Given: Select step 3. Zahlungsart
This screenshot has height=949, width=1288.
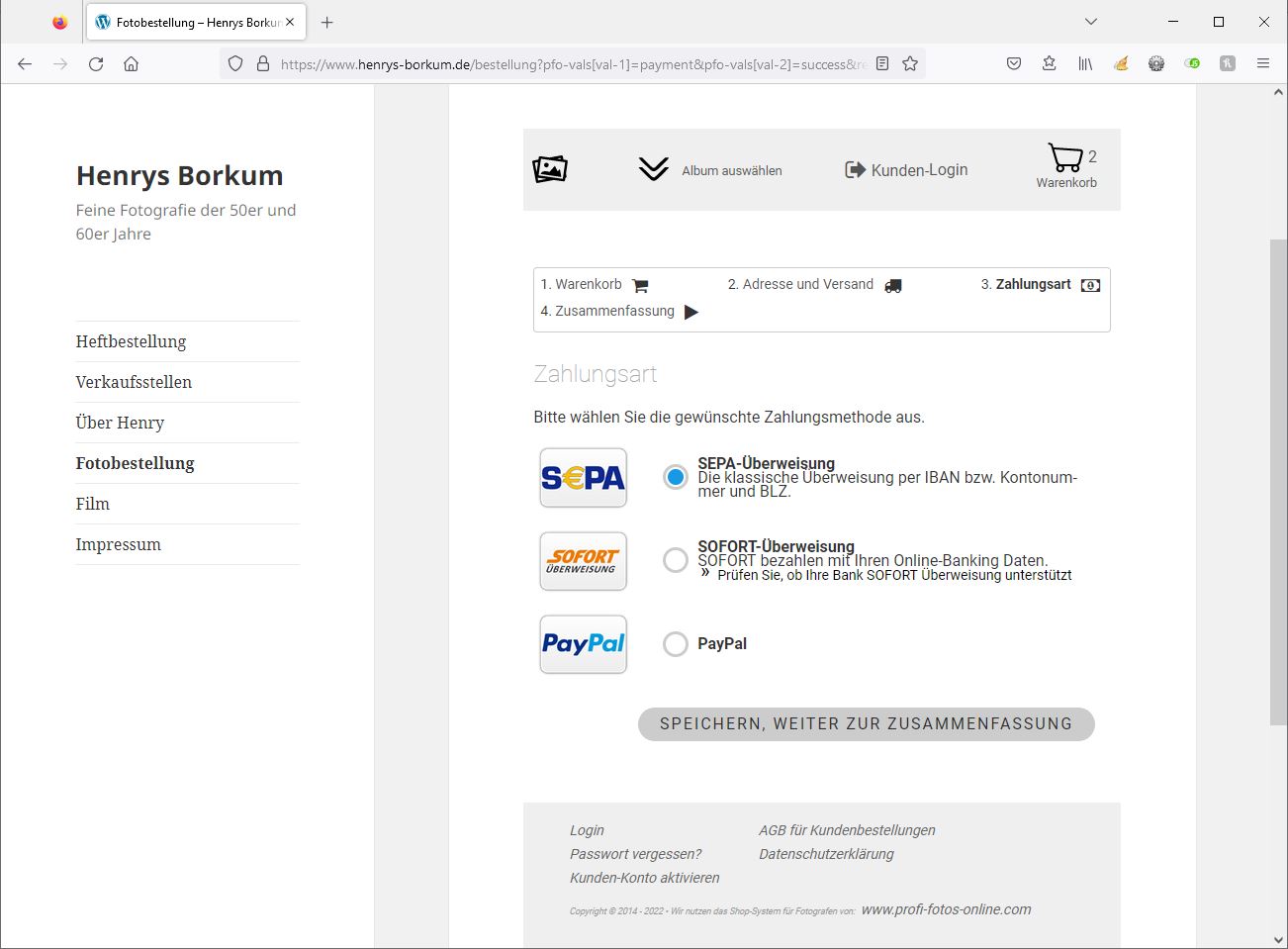Looking at the screenshot, I should point(1026,284).
